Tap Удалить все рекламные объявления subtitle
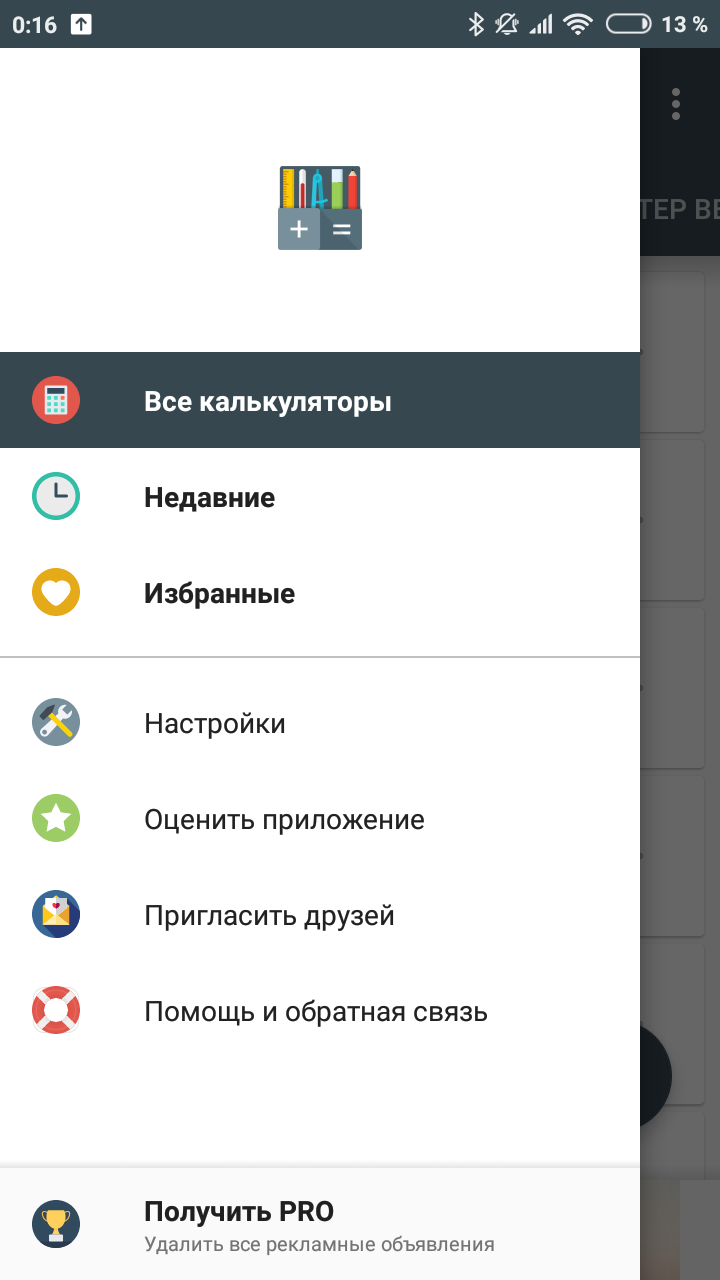 [319, 1245]
